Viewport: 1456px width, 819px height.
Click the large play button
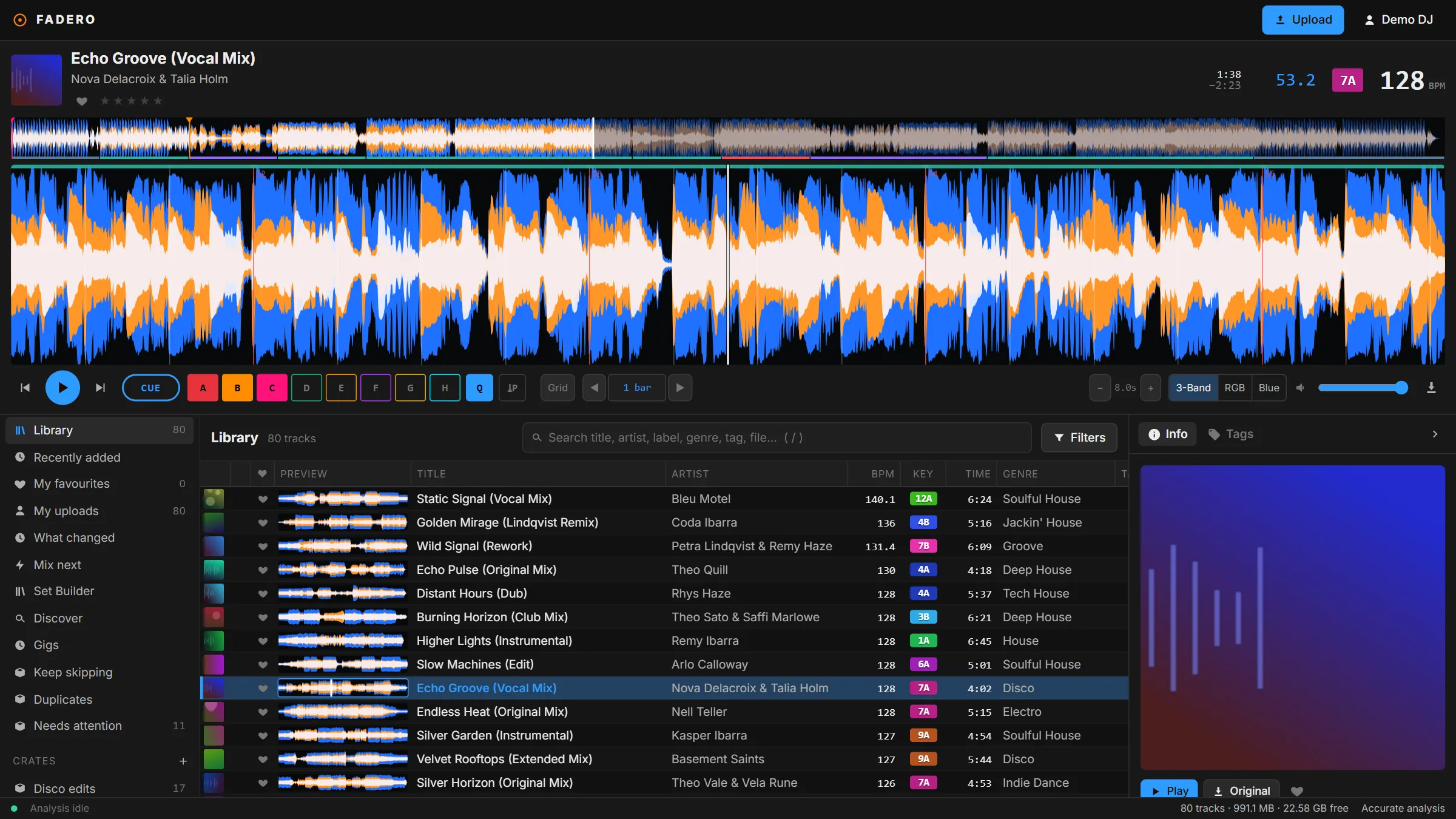tap(62, 388)
